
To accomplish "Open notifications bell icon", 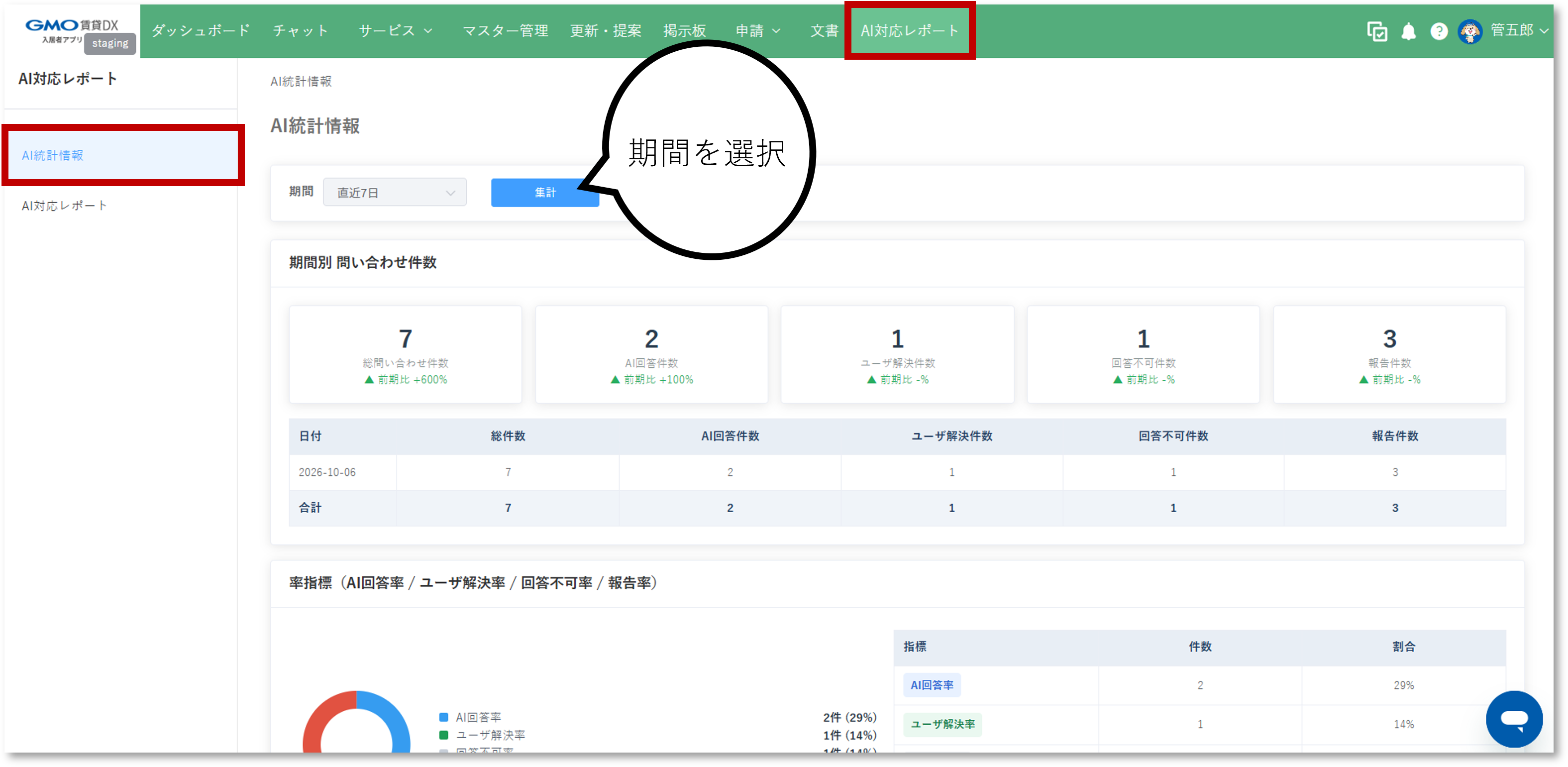I will [x=1409, y=31].
